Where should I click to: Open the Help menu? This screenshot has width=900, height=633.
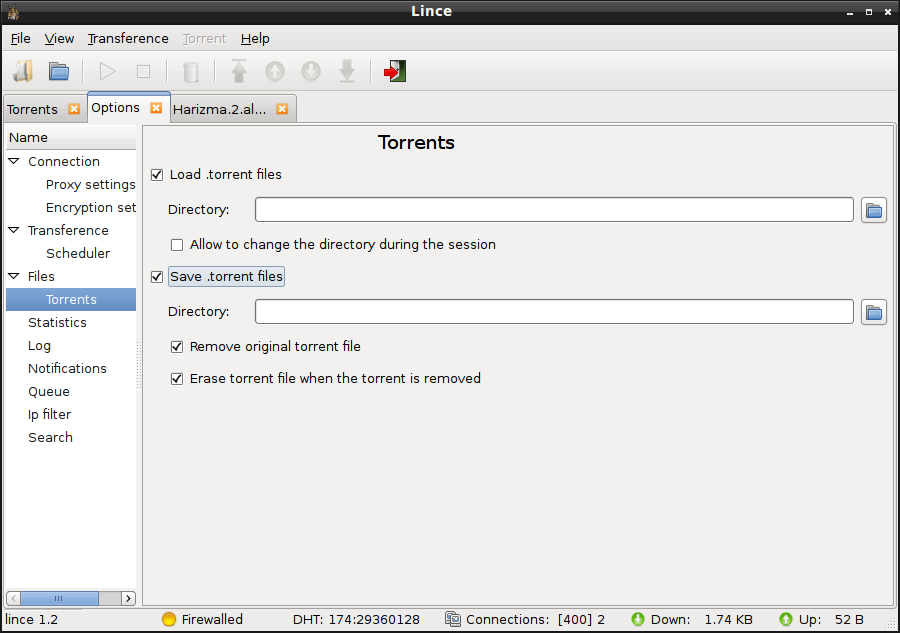pos(255,38)
